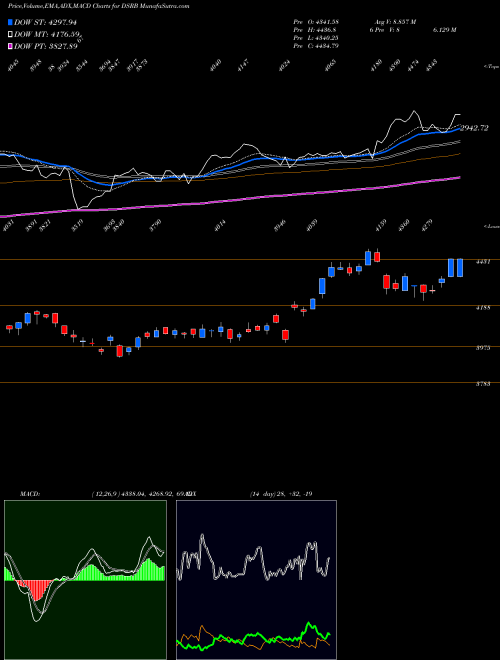500x660 pixels.
Task: Click the ADX (14 day) values text
Action: 281,494
